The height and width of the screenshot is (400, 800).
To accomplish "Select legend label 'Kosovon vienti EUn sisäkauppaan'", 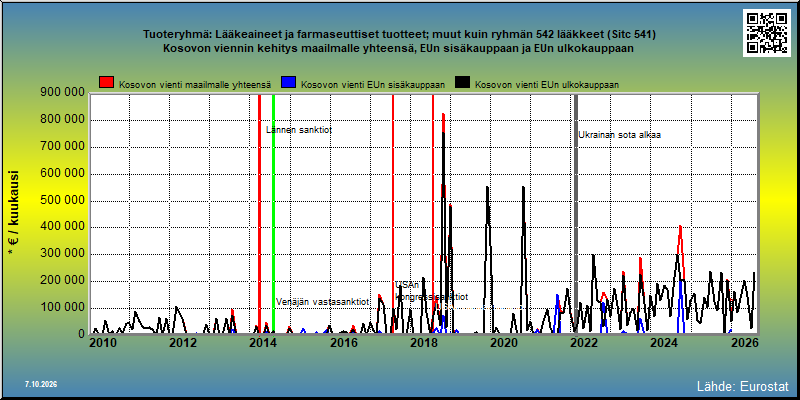I will click(373, 85).
